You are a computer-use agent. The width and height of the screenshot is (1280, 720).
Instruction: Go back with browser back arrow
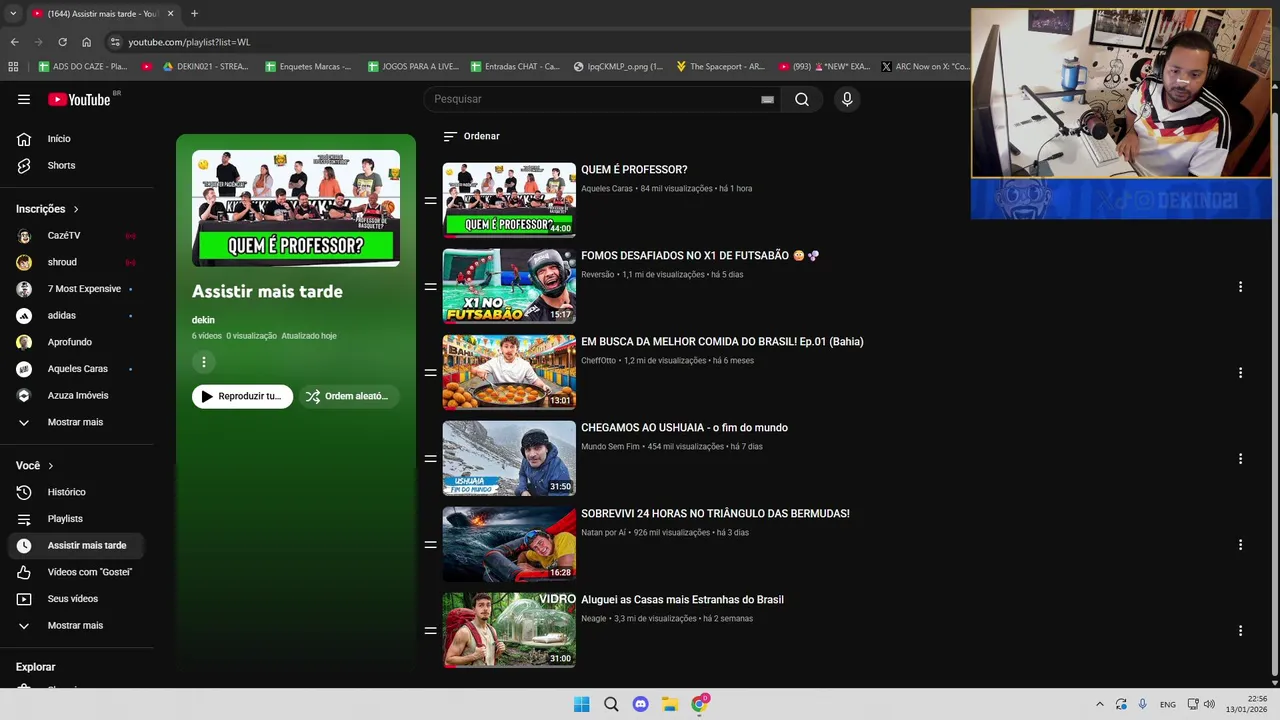click(x=14, y=42)
